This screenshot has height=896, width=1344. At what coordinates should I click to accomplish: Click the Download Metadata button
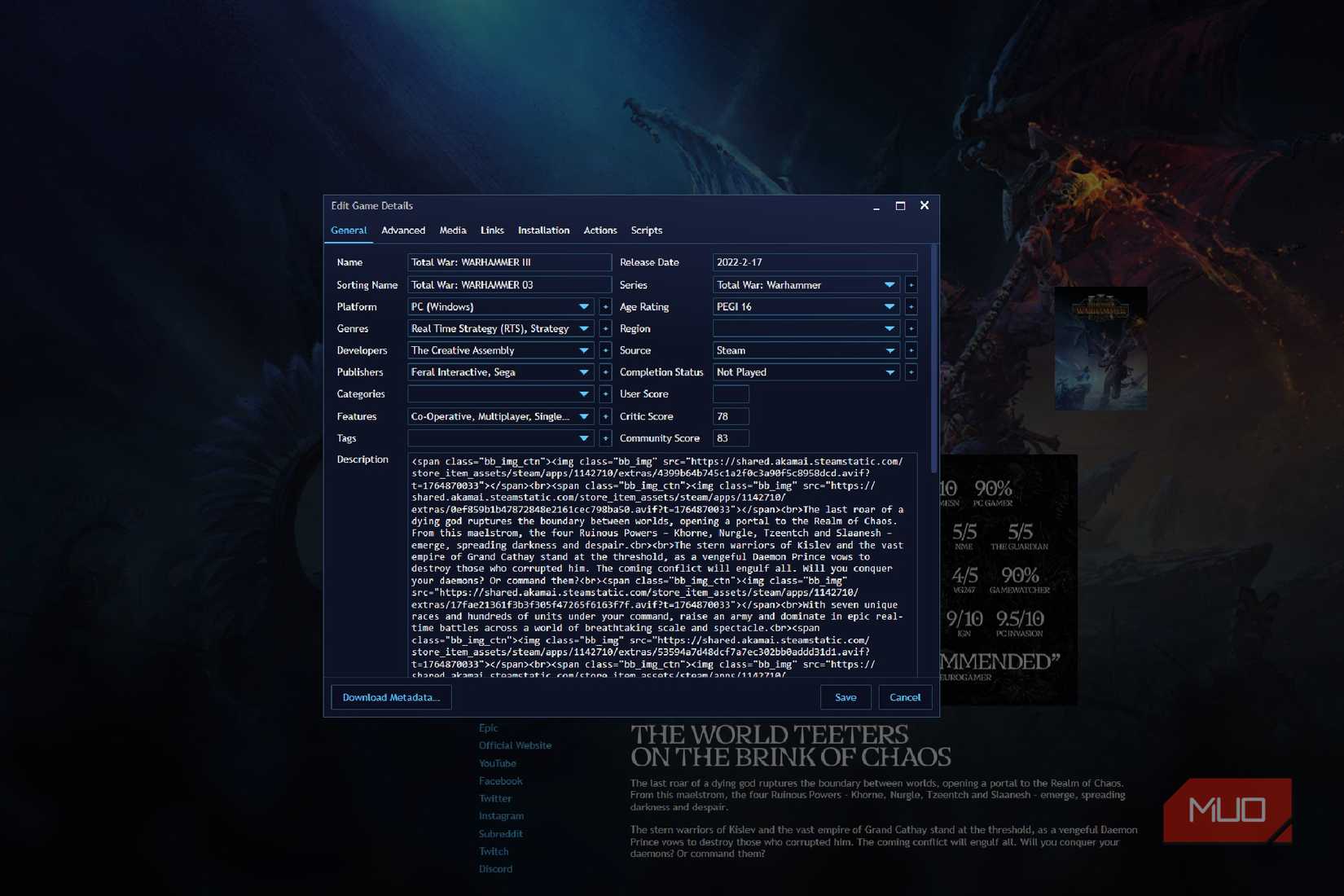point(391,697)
